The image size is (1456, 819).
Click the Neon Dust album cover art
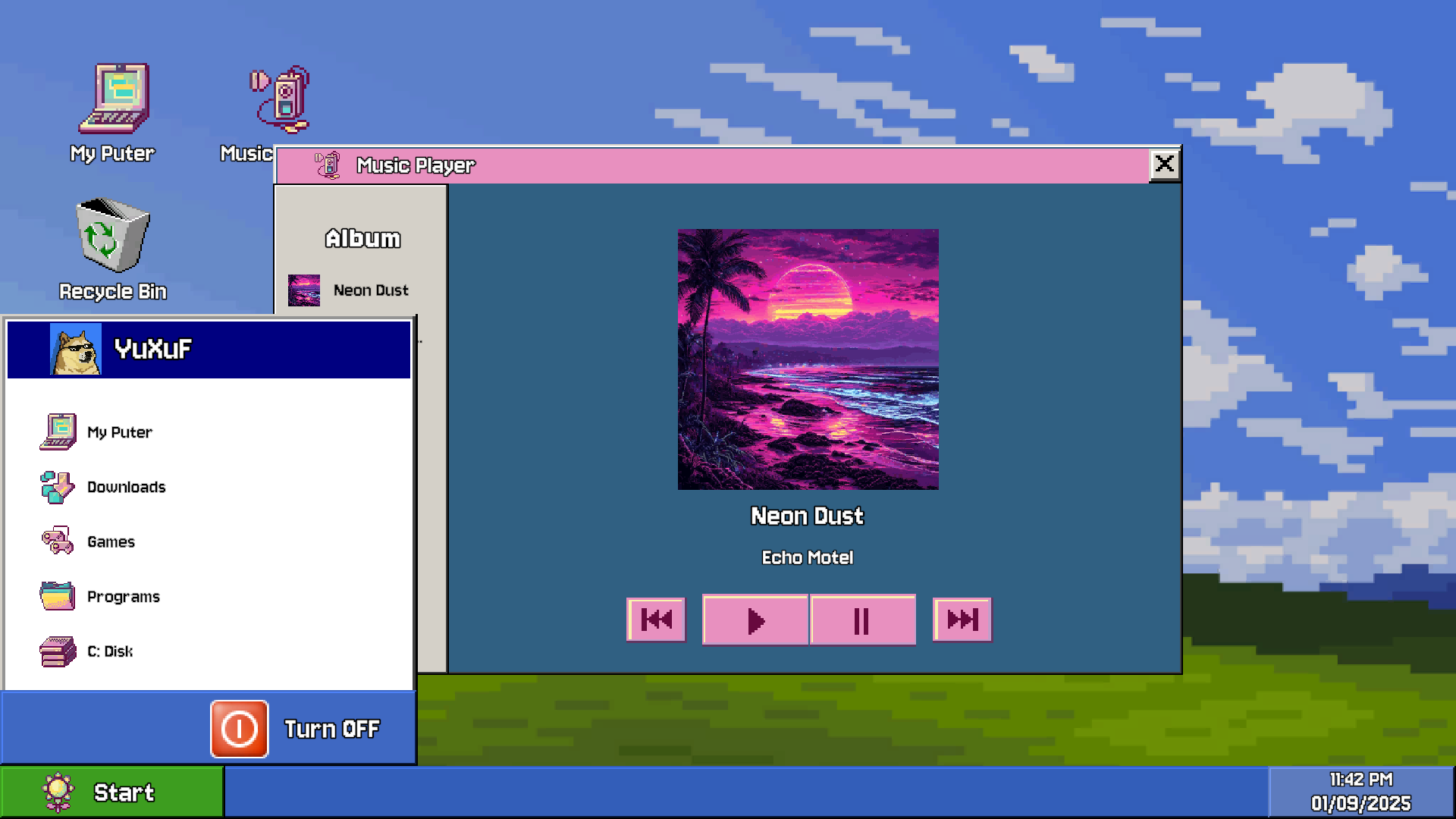[x=808, y=359]
